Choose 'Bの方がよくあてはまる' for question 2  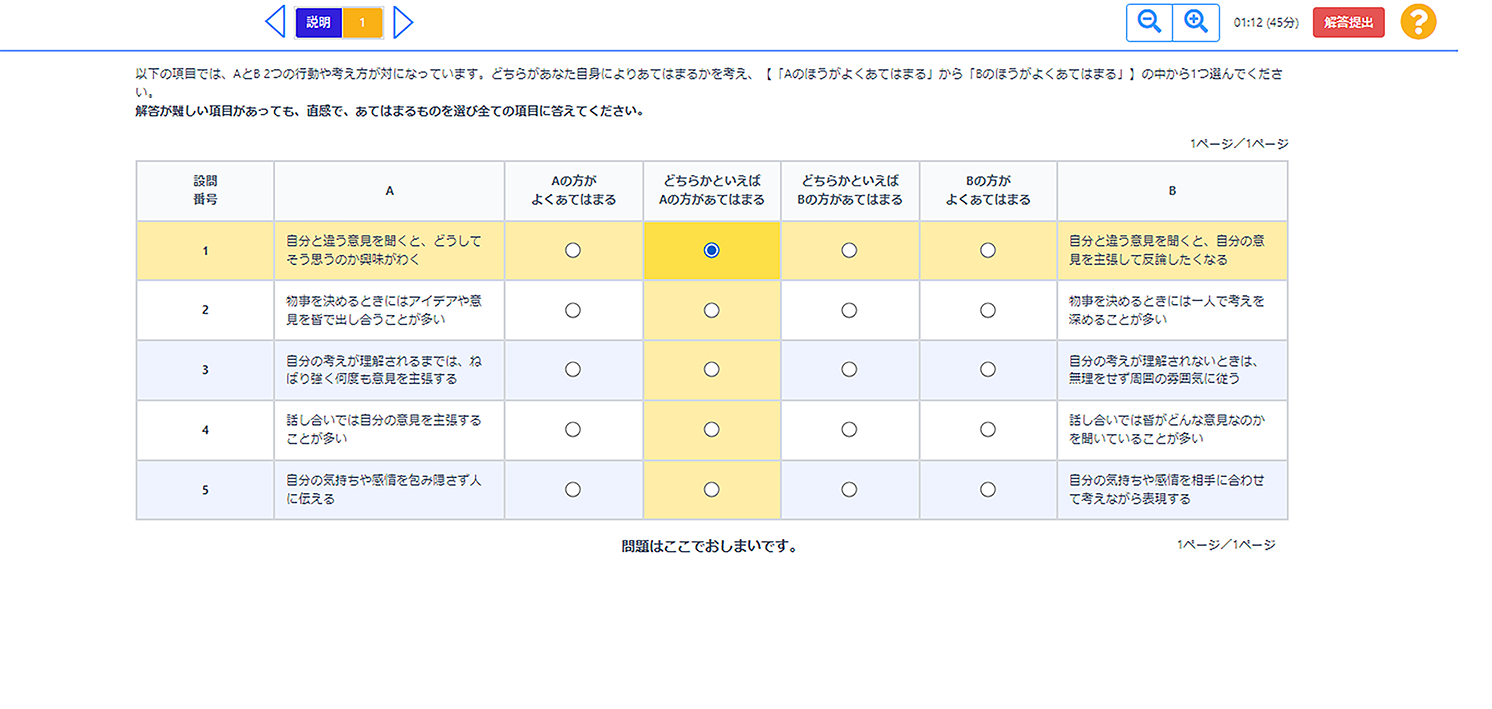(x=988, y=311)
